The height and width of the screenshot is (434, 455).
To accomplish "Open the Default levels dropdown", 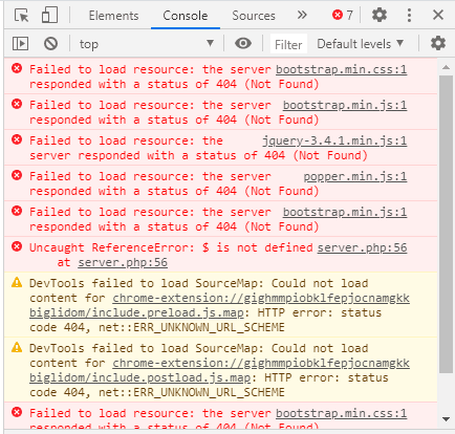I will click(361, 44).
